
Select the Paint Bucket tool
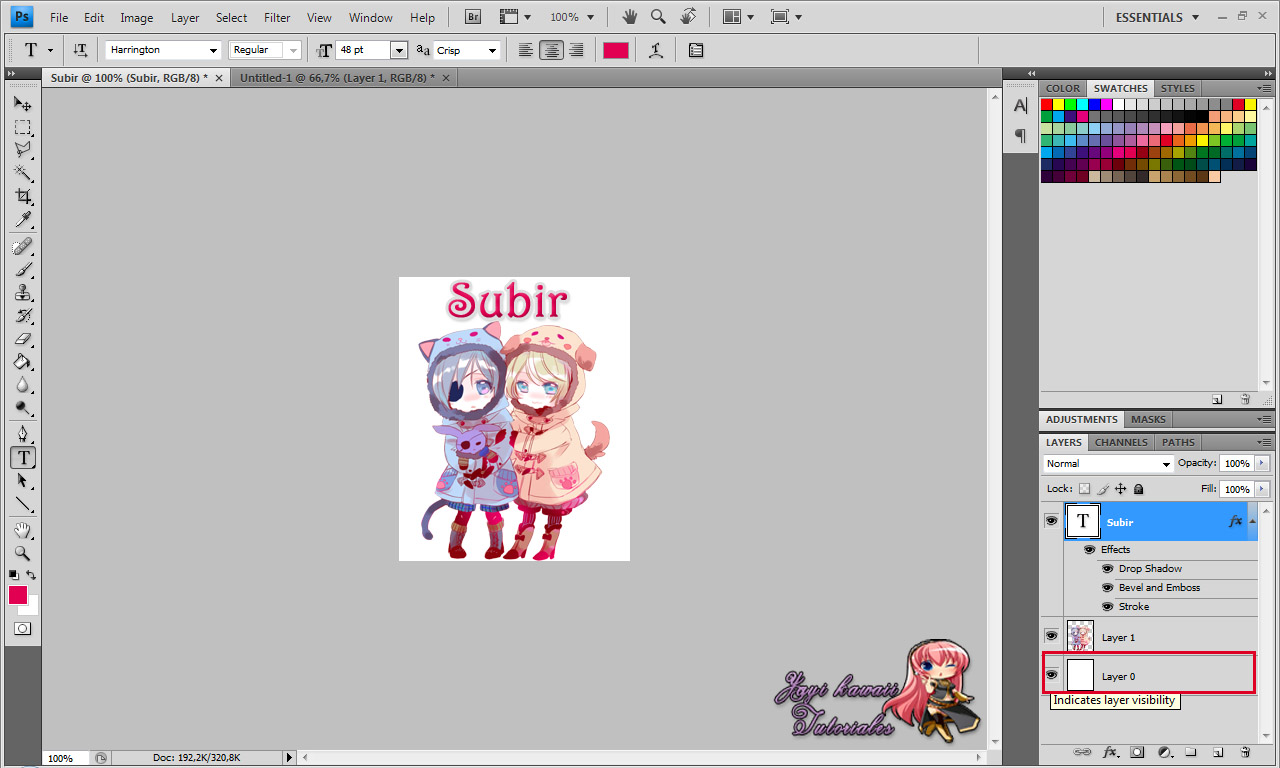(22, 362)
